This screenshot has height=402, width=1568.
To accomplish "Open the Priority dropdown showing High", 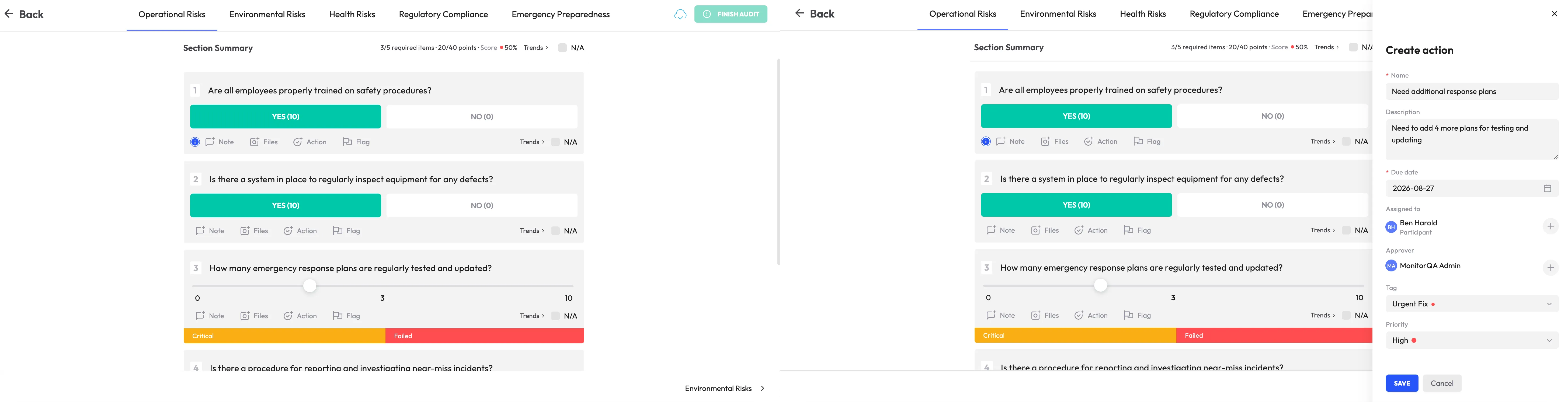I will [1471, 340].
